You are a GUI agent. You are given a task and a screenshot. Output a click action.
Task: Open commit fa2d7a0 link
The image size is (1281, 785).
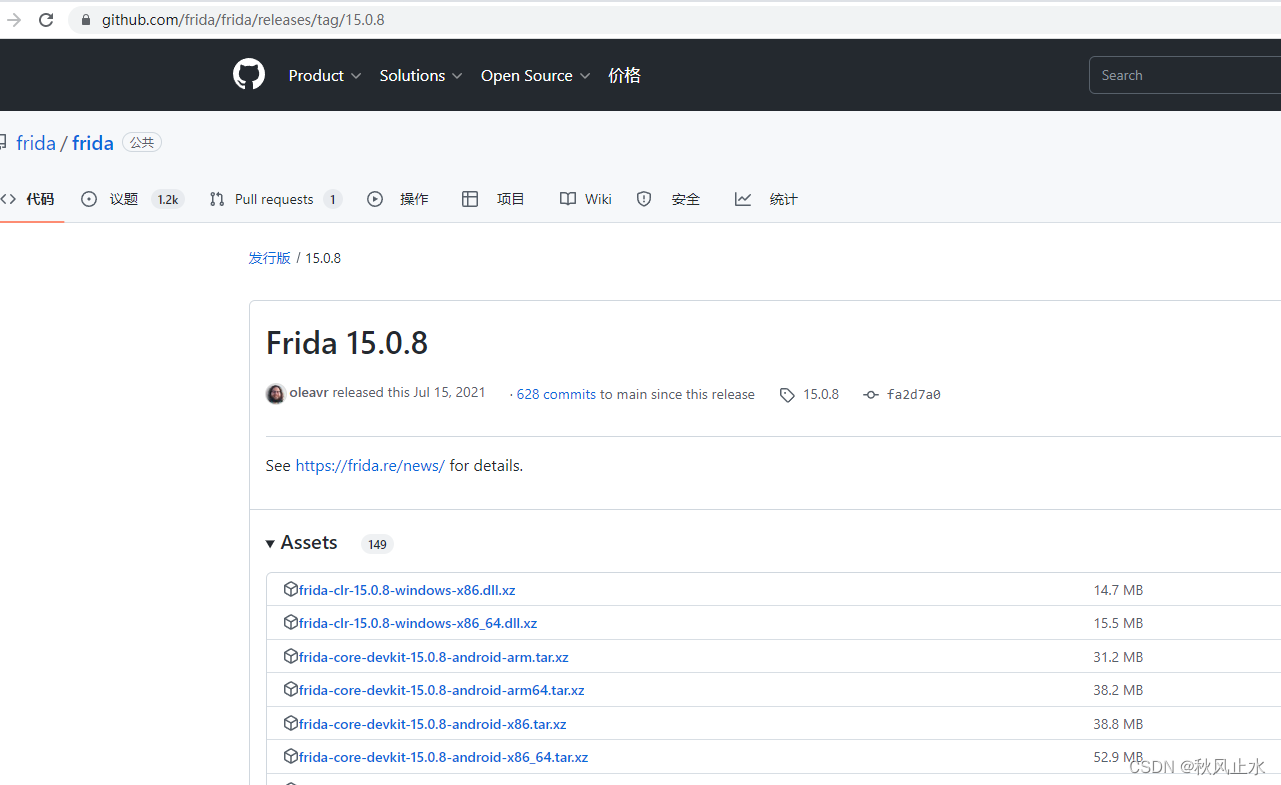click(x=914, y=395)
